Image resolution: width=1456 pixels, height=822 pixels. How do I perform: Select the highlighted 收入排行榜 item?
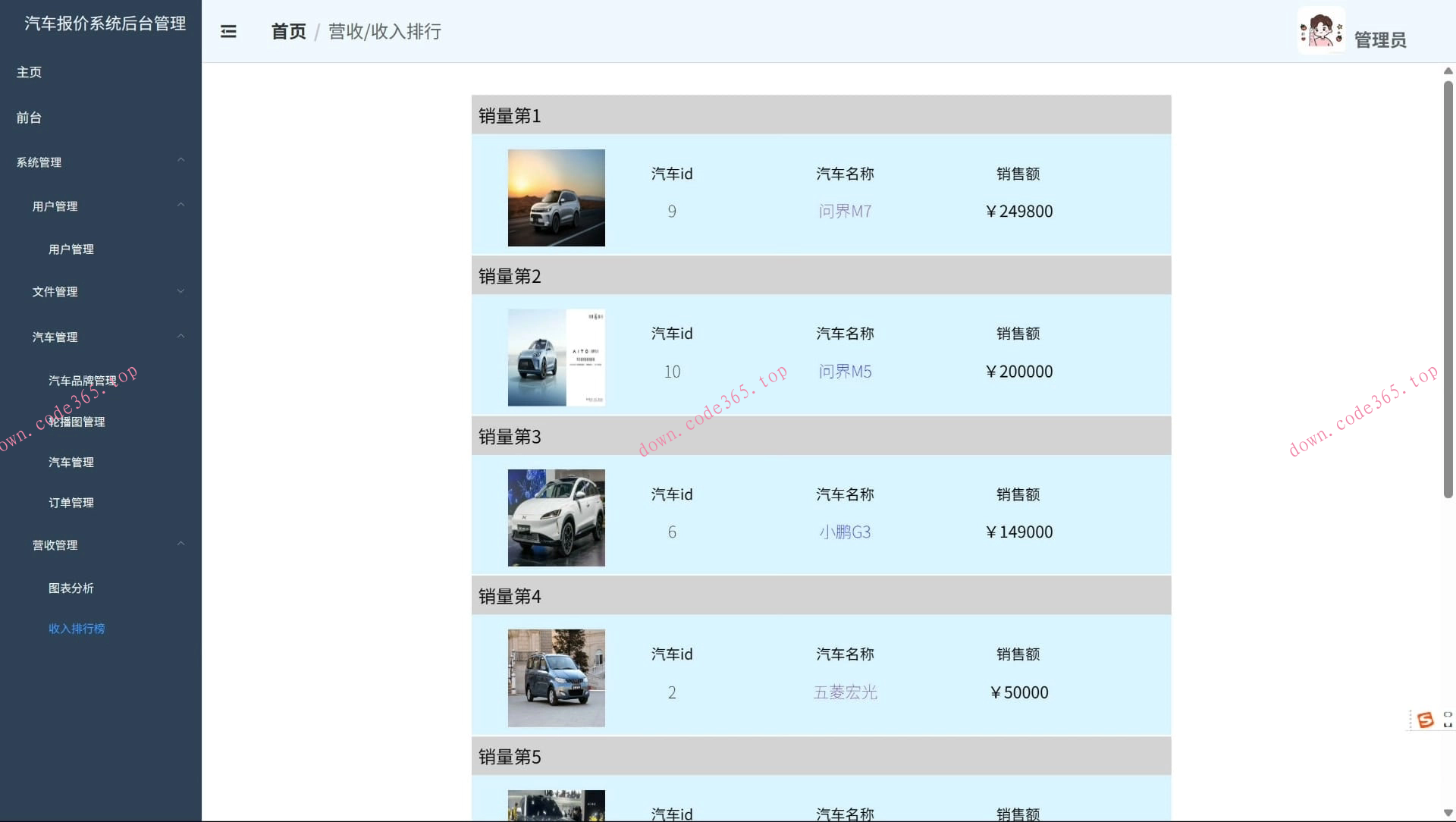coord(77,628)
